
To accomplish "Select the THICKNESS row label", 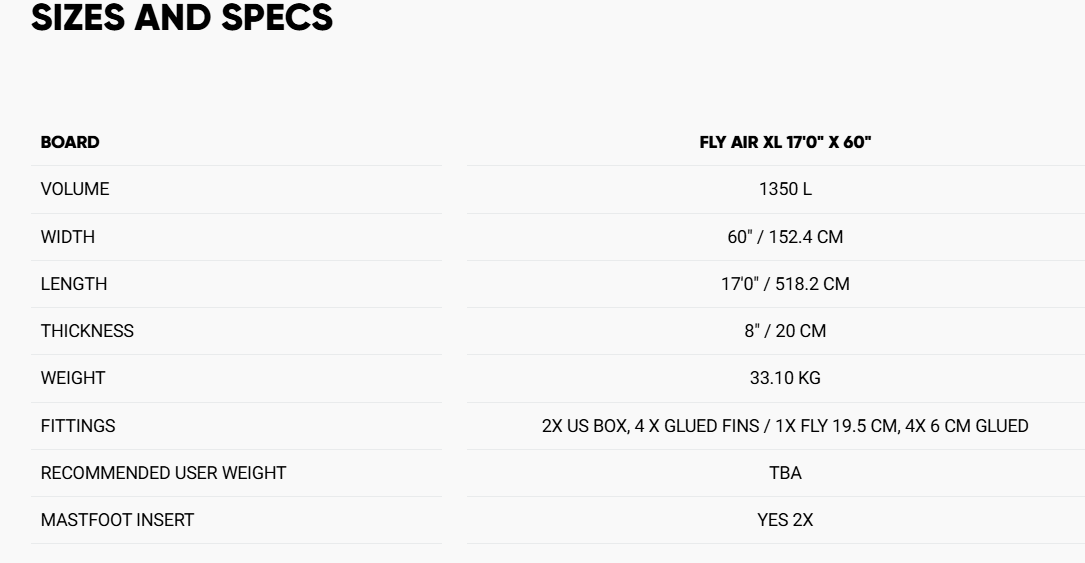I will (x=87, y=331).
